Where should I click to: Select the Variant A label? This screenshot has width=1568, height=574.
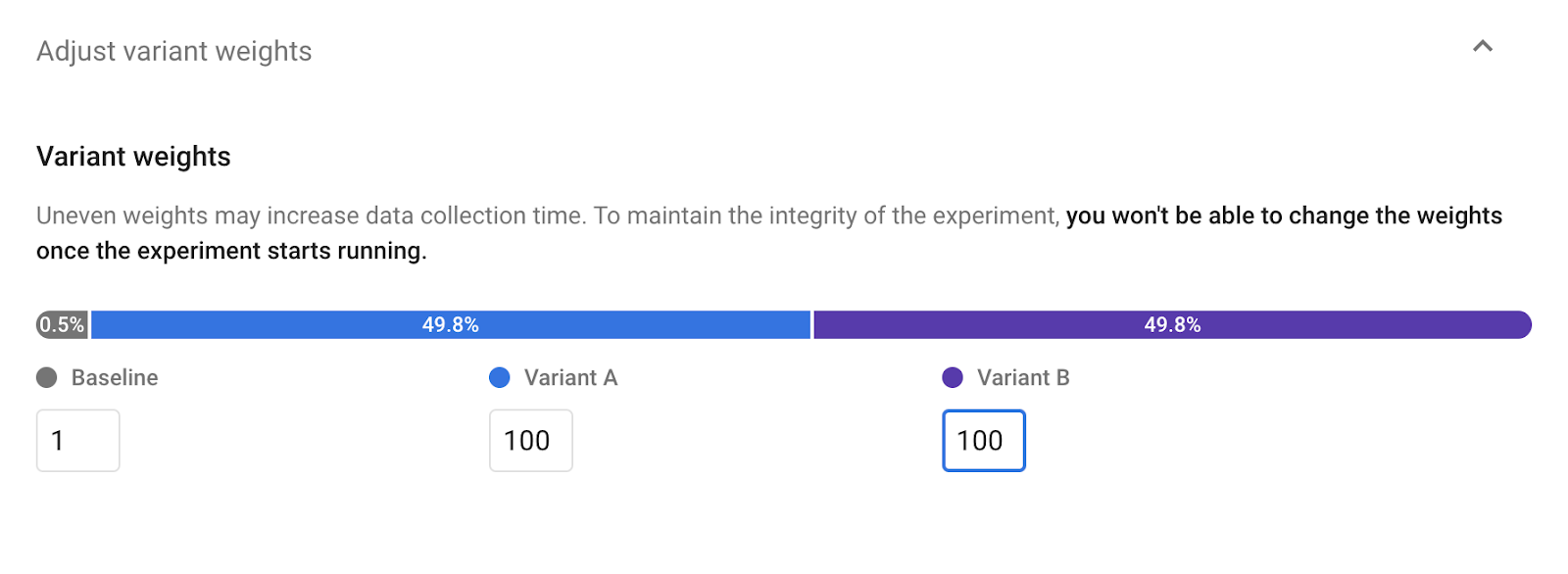pyautogui.click(x=570, y=377)
